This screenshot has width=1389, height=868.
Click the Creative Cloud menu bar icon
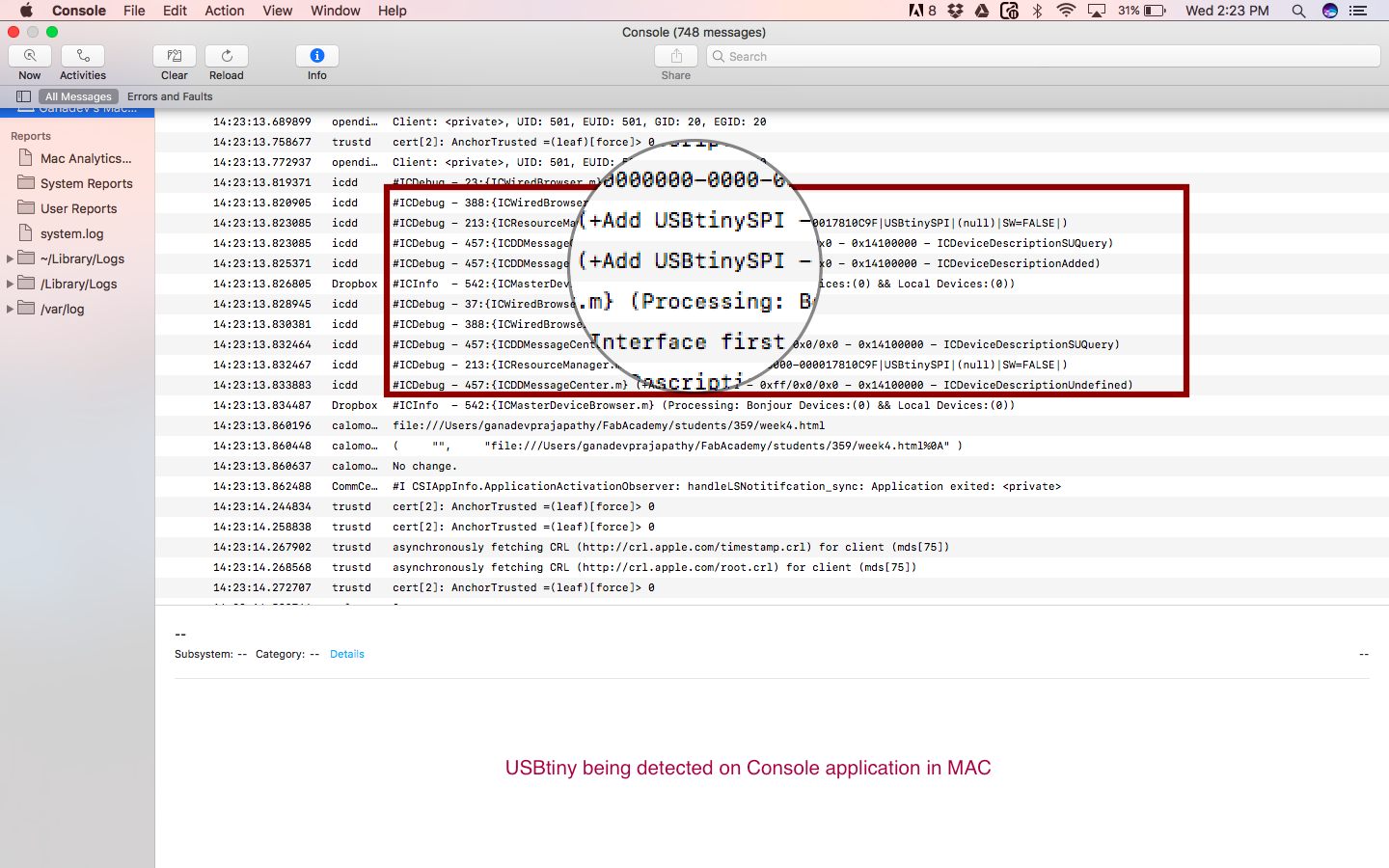point(1009,11)
